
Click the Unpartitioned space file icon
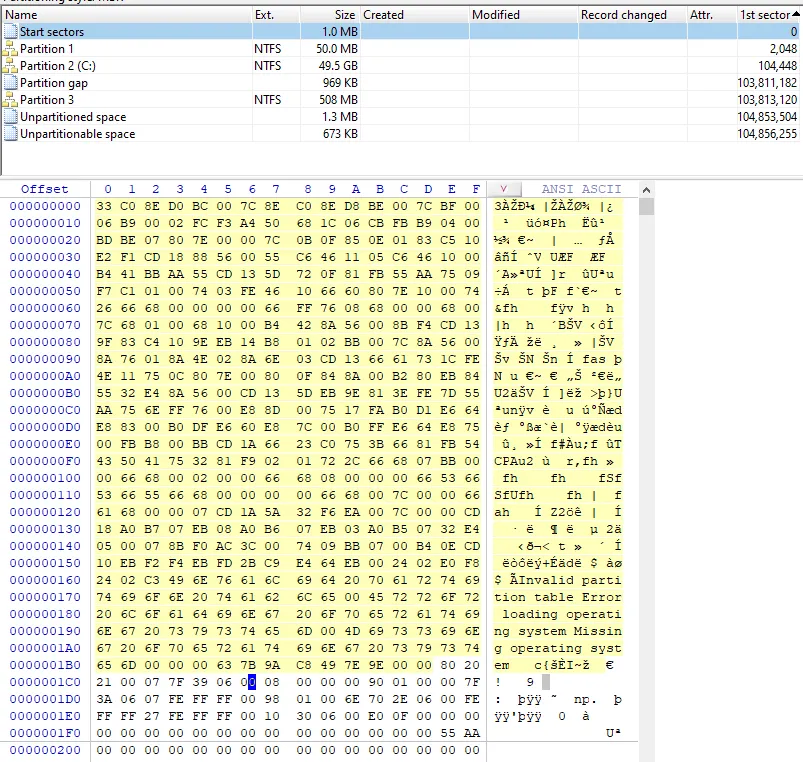[11, 117]
